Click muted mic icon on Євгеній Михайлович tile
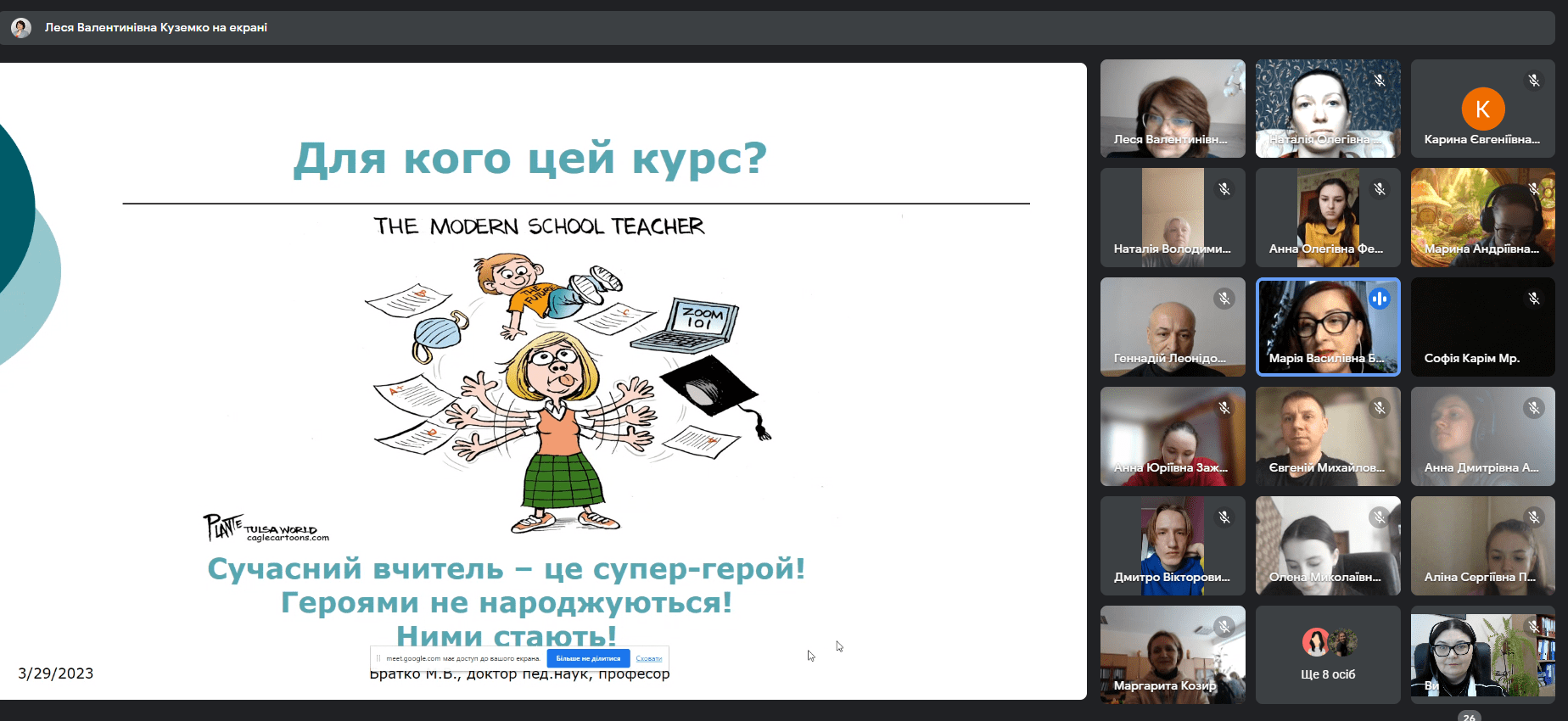This screenshot has width=1568, height=721. click(x=1380, y=408)
